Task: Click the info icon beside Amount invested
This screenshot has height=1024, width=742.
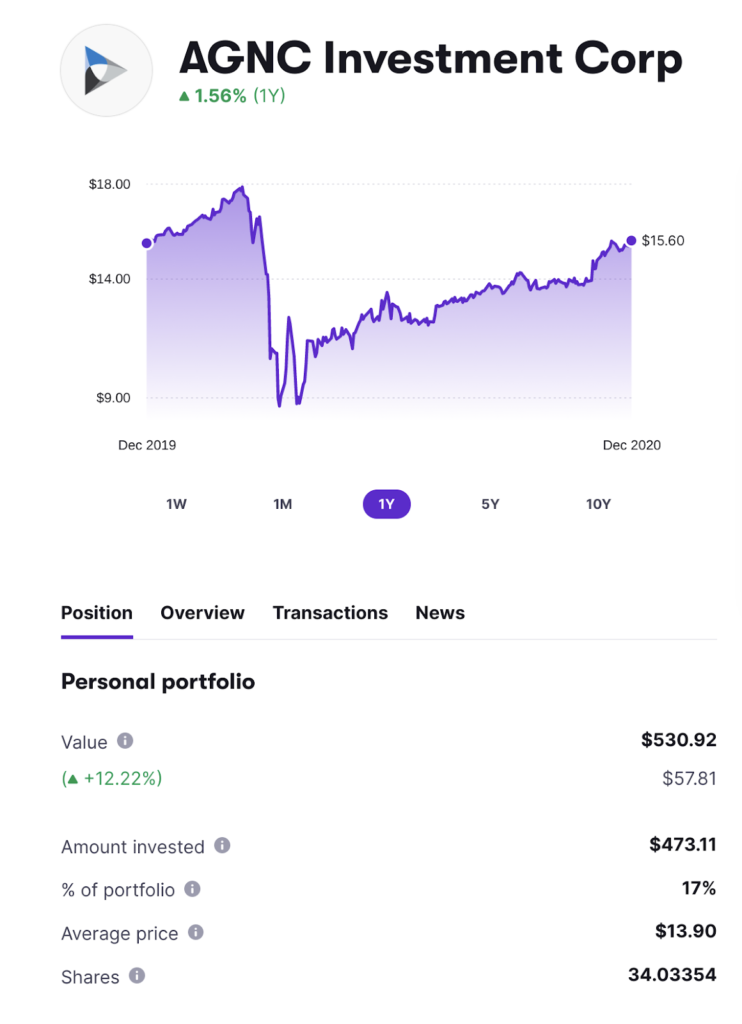Action: click(222, 845)
